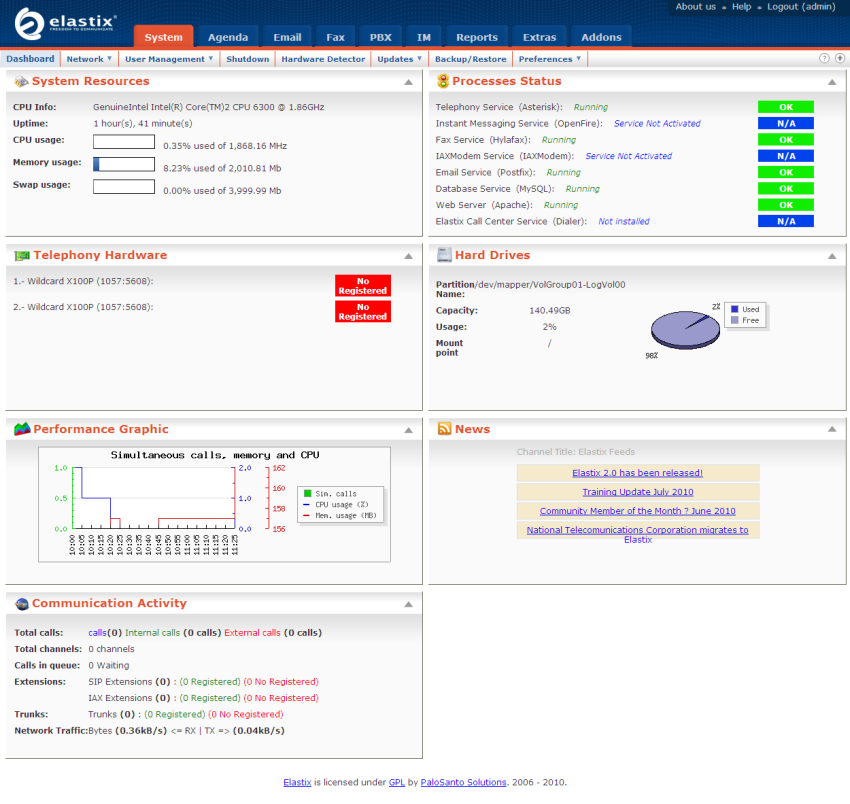Switch to the PBX tab
This screenshot has width=850, height=804.
tap(380, 37)
